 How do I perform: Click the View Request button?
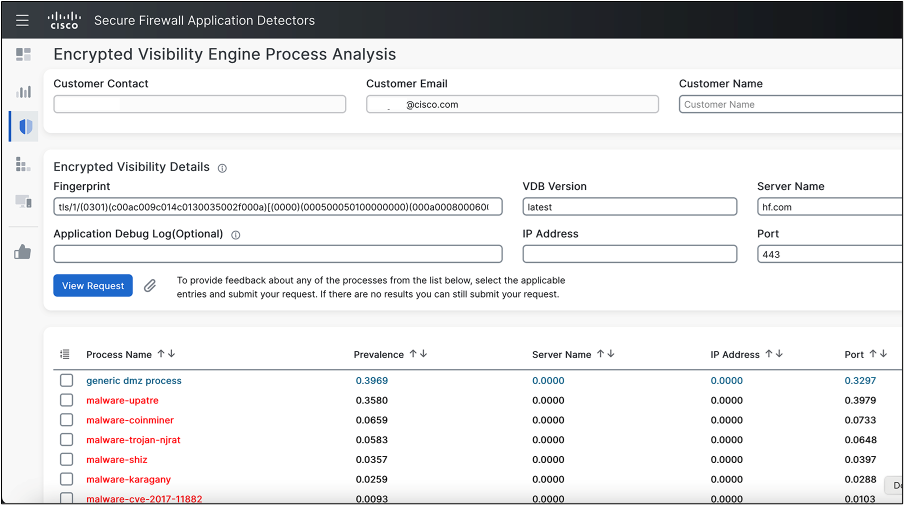pos(93,285)
